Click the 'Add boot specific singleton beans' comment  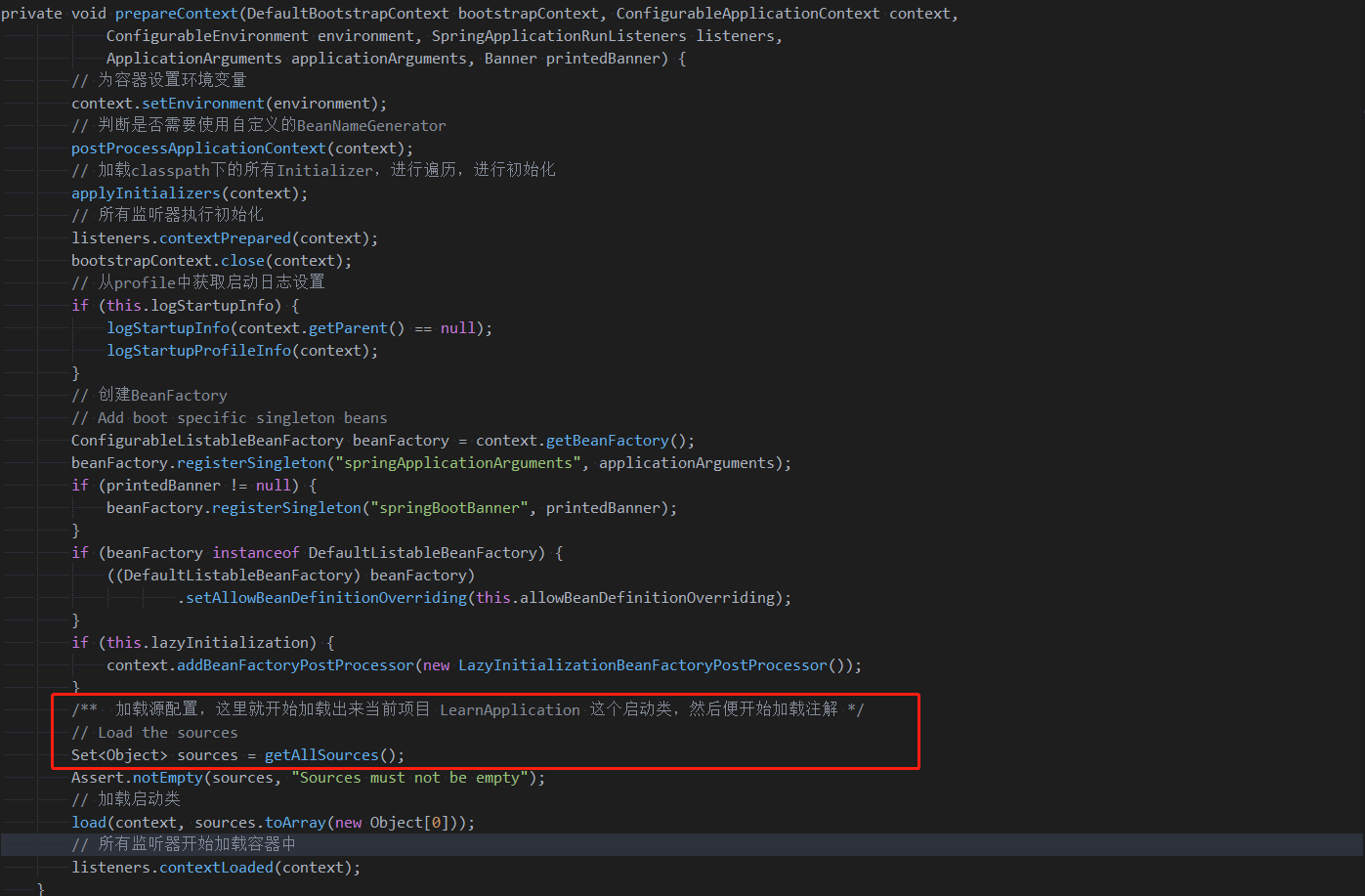click(230, 418)
